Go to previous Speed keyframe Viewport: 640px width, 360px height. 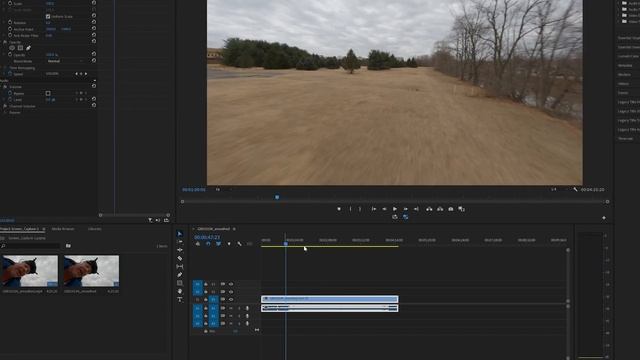point(76,74)
